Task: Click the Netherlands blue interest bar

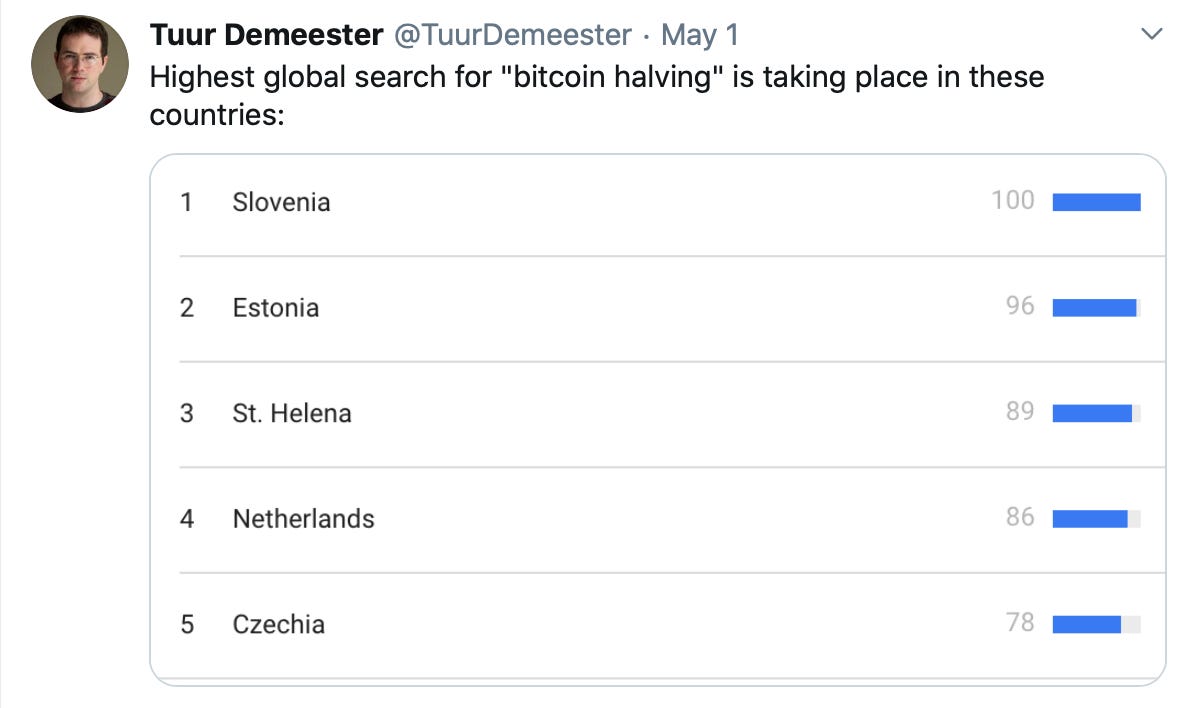Action: pos(1090,519)
